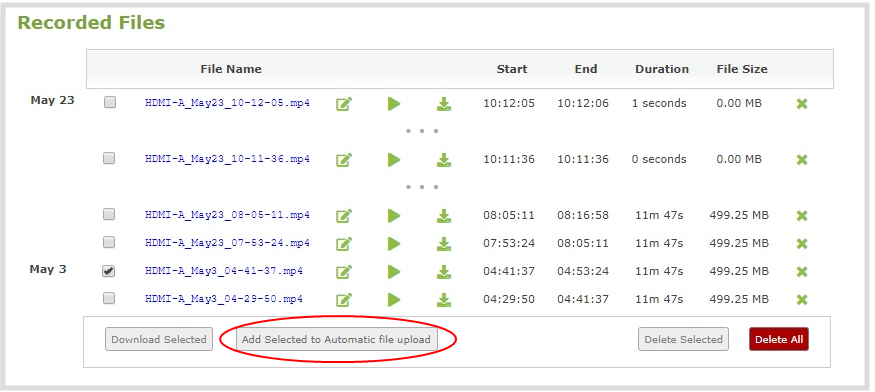The width and height of the screenshot is (875, 392).
Task: Uncheck the HDMI-A_May3_04-41-37.mp4 checkbox
Action: tap(109, 270)
